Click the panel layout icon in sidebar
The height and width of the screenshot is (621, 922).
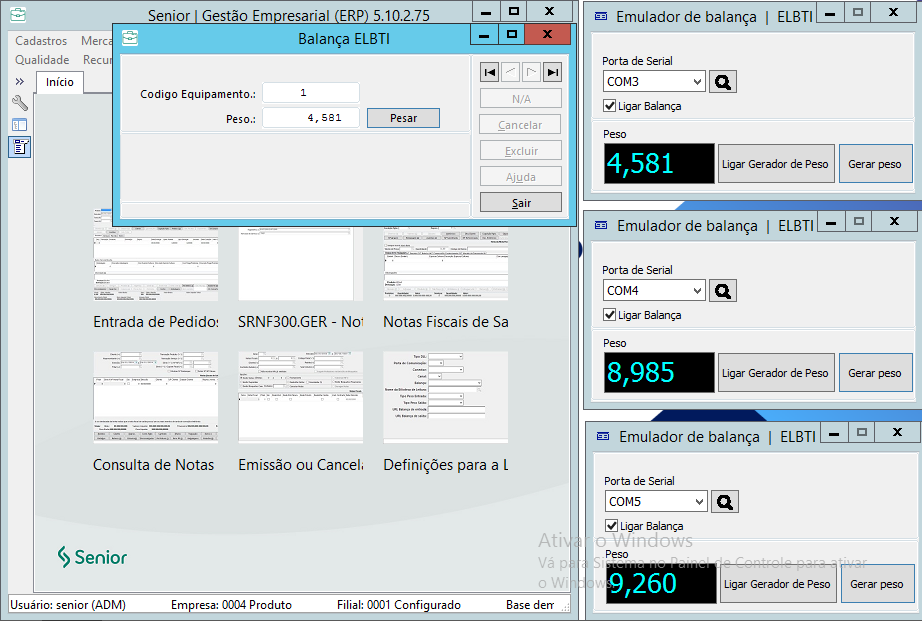pos(19,125)
